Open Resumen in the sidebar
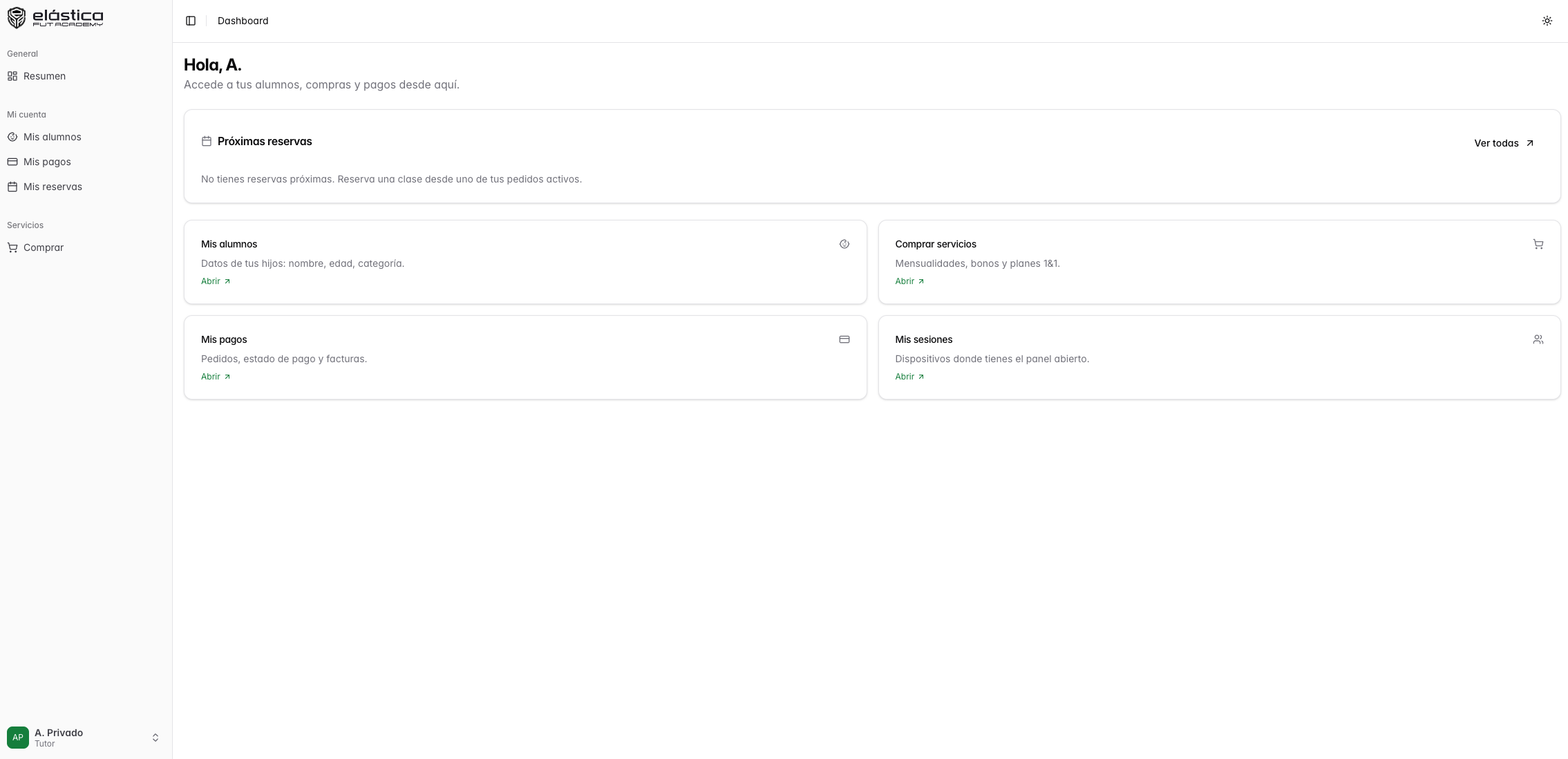Image resolution: width=1568 pixels, height=759 pixels. (x=86, y=76)
